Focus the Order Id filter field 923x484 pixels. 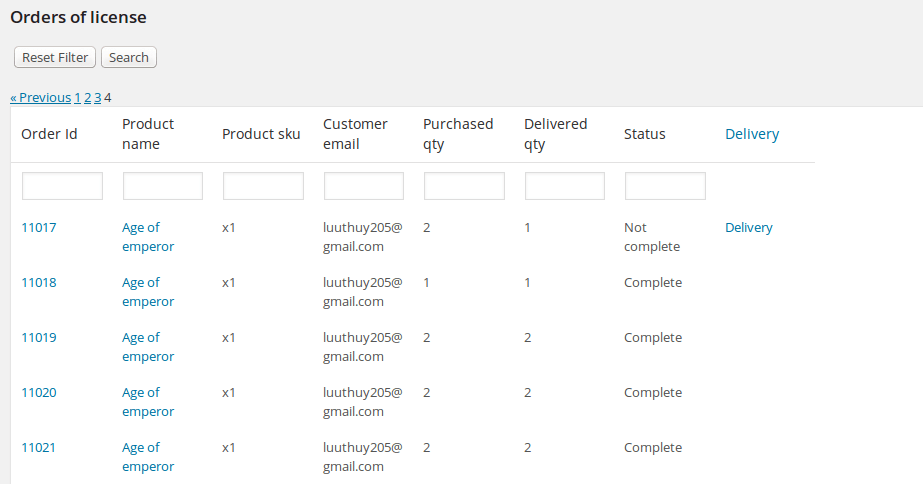click(62, 186)
